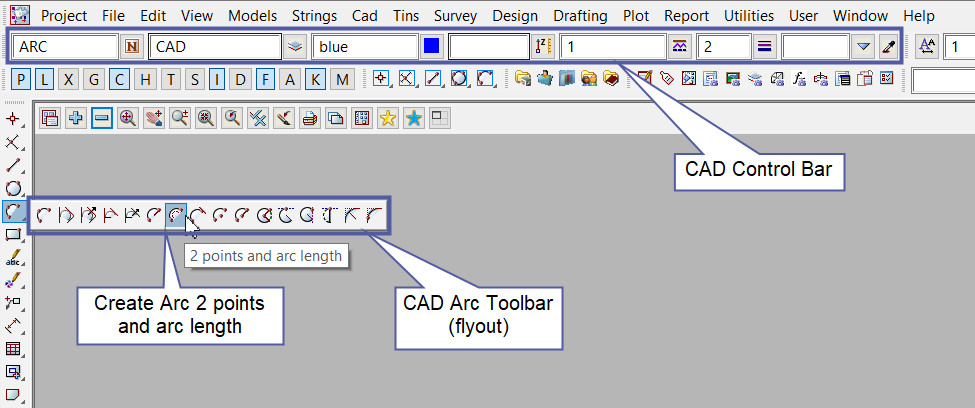The image size is (975, 408).
Task: Click the pen redraw icon on view toolbar
Action: [284, 118]
